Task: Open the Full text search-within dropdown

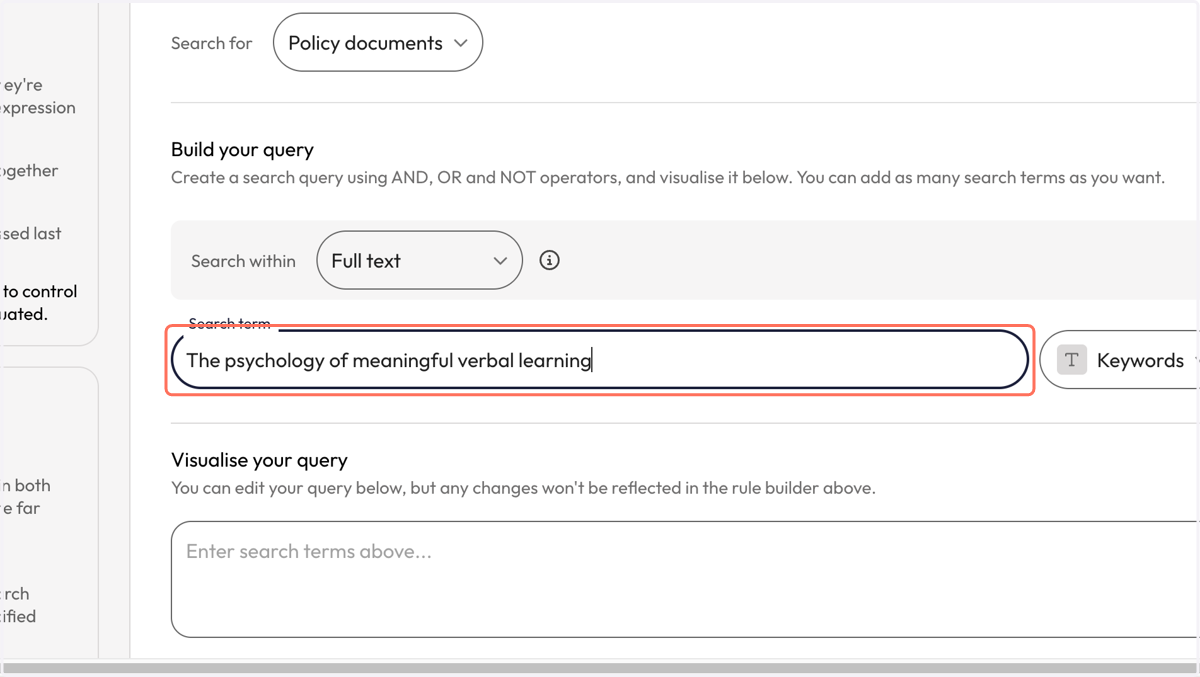Action: [x=419, y=261]
